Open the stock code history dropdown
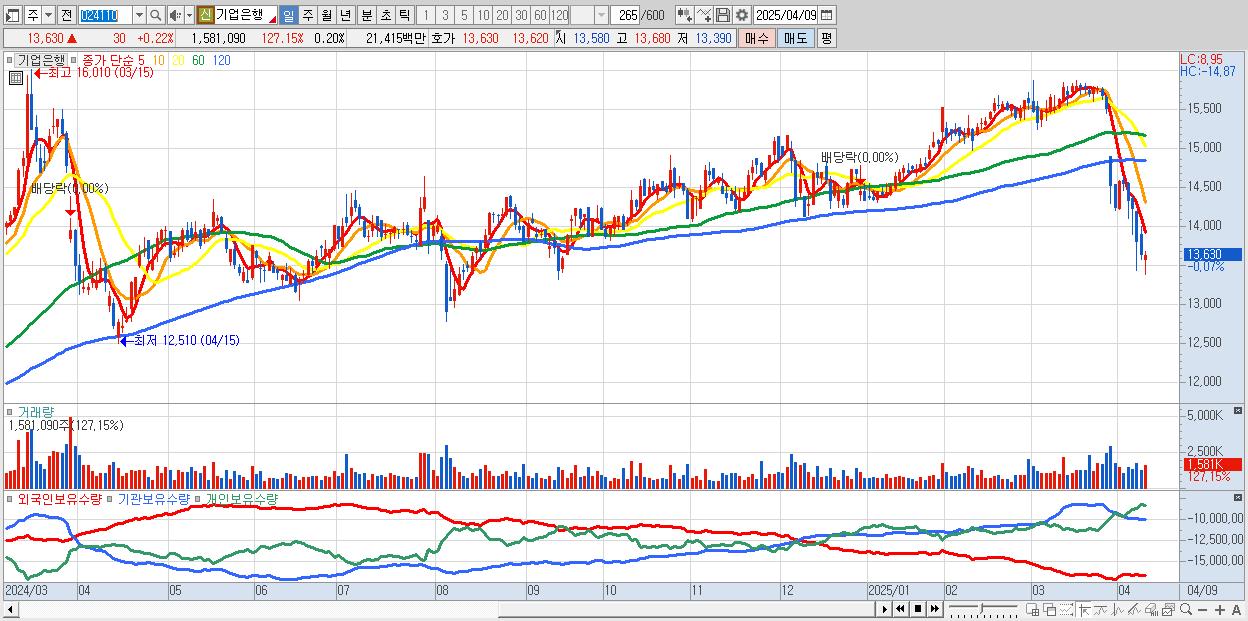Image resolution: width=1248 pixels, height=621 pixels. coord(139,15)
